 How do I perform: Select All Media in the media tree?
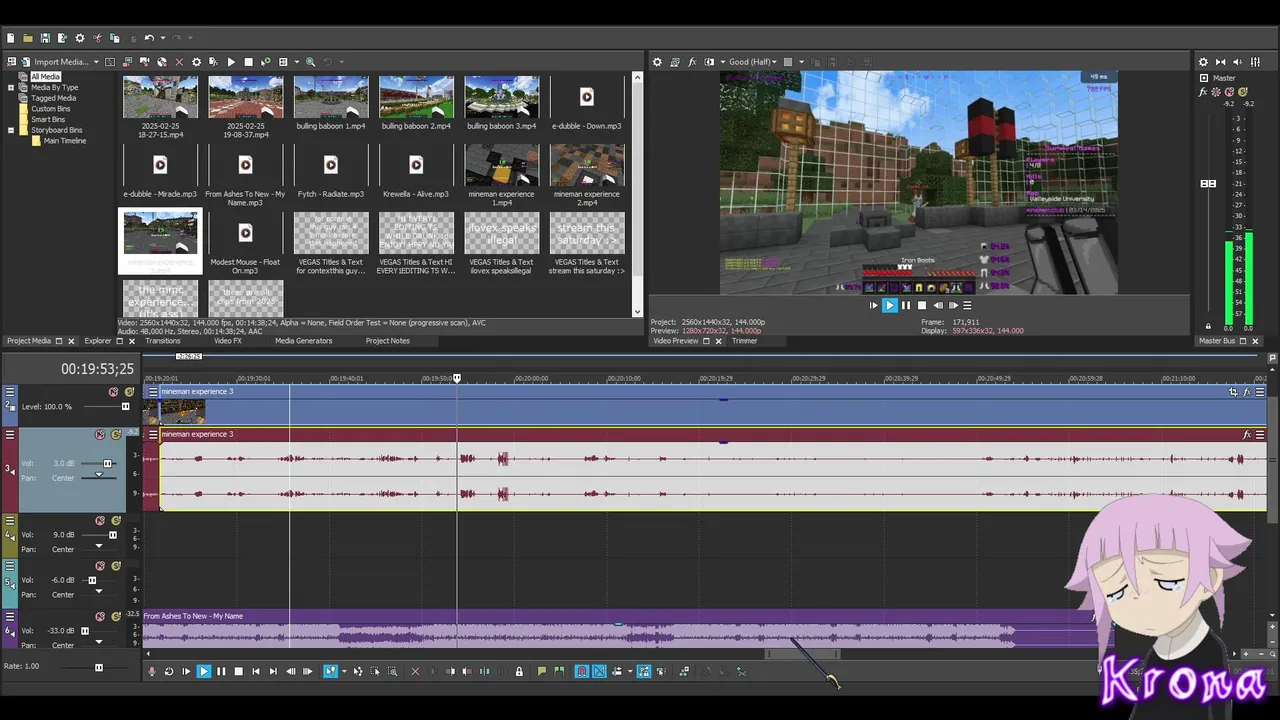click(x=45, y=76)
